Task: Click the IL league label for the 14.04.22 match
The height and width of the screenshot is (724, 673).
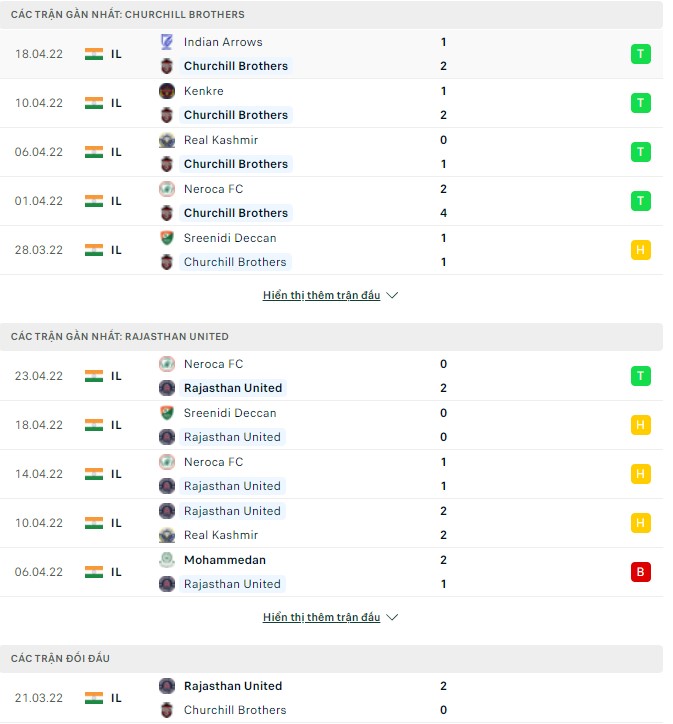Action: coord(116,474)
